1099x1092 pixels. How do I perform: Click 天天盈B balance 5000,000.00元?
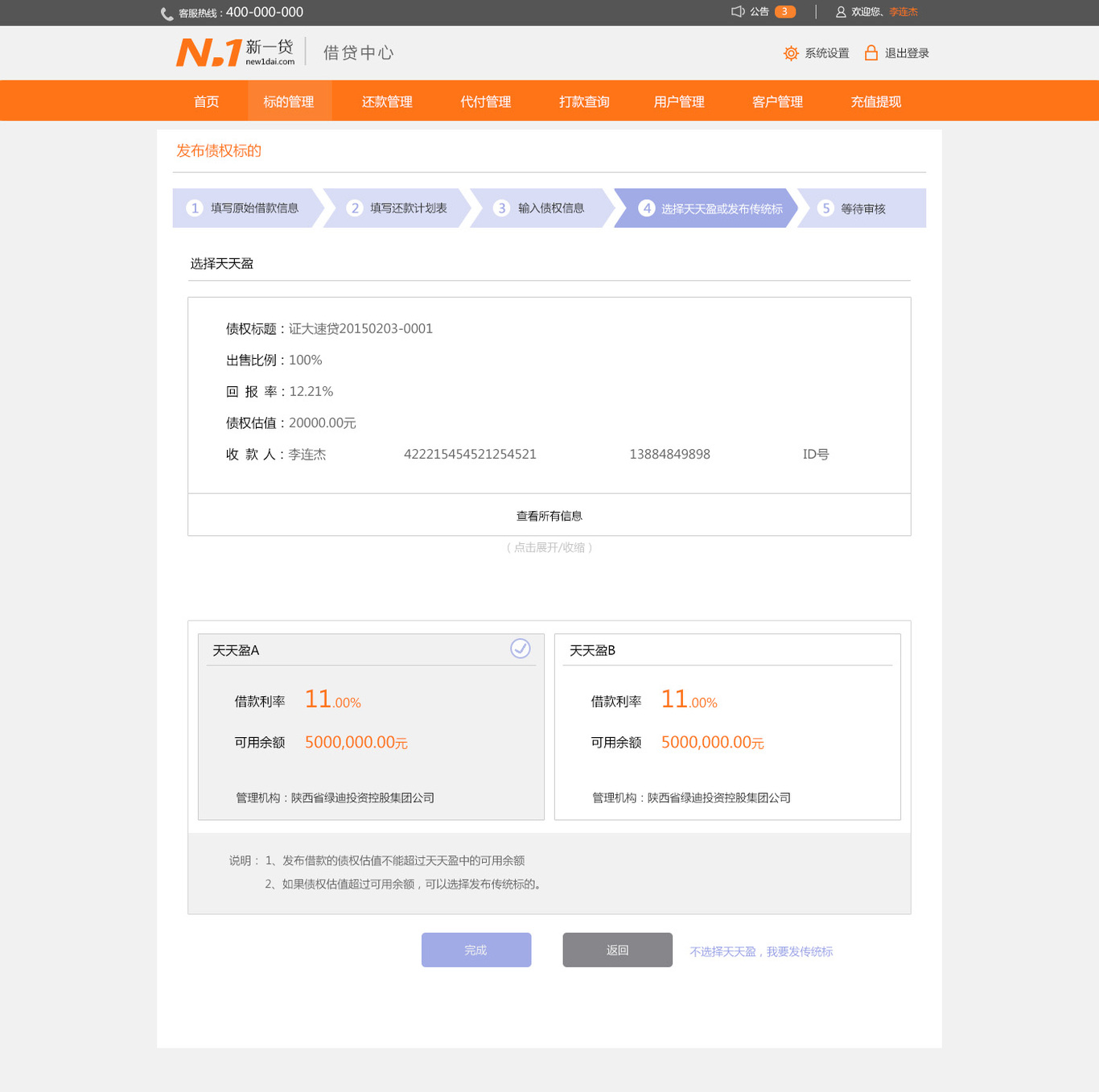[x=712, y=742]
